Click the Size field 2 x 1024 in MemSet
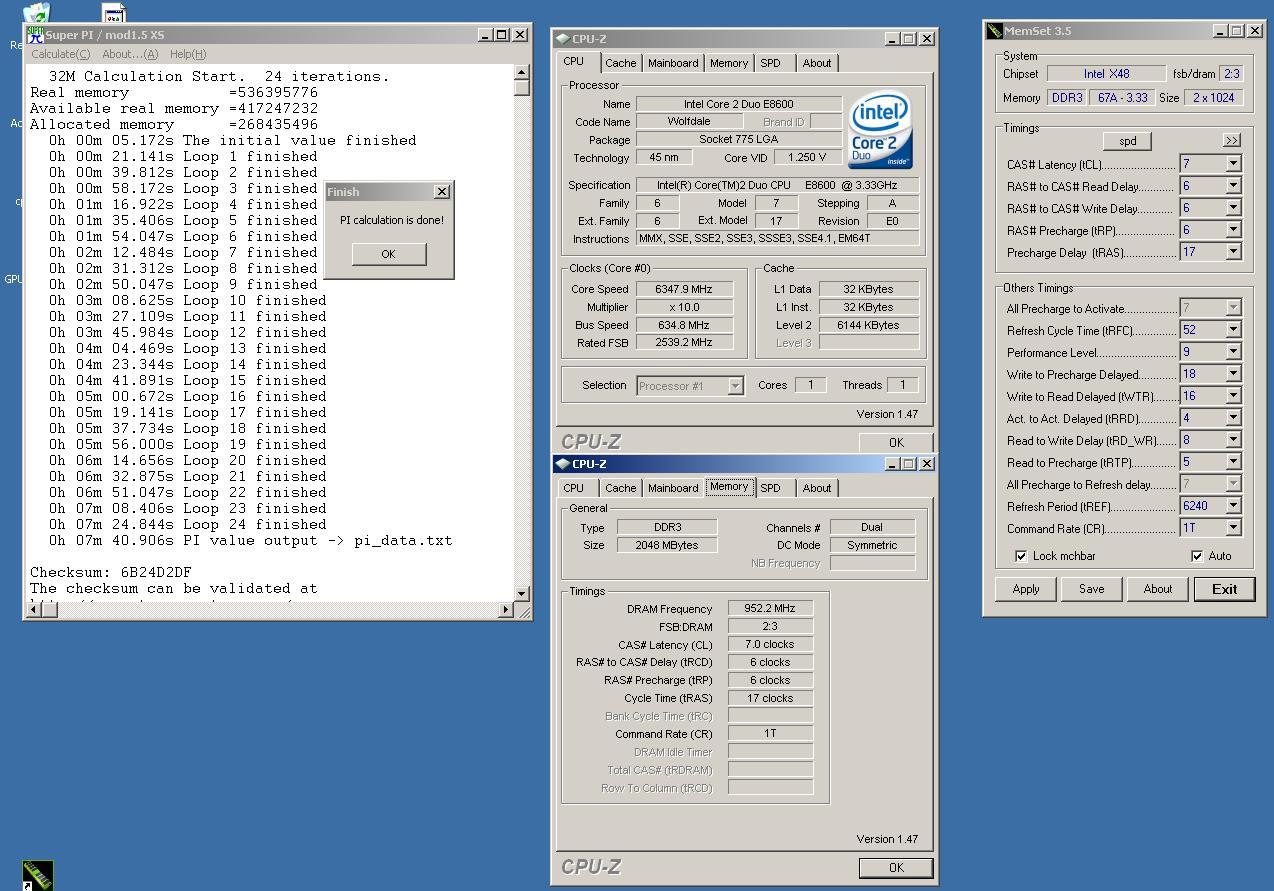 (x=1213, y=98)
